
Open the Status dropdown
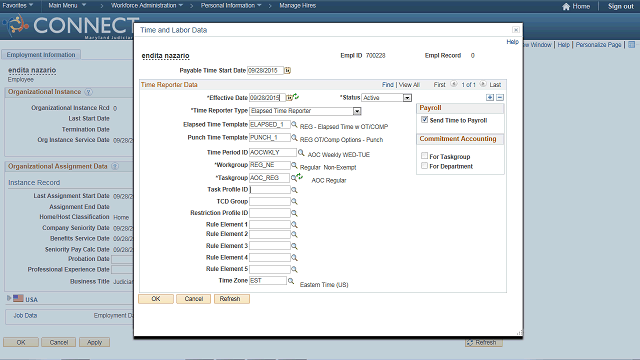[x=407, y=98]
